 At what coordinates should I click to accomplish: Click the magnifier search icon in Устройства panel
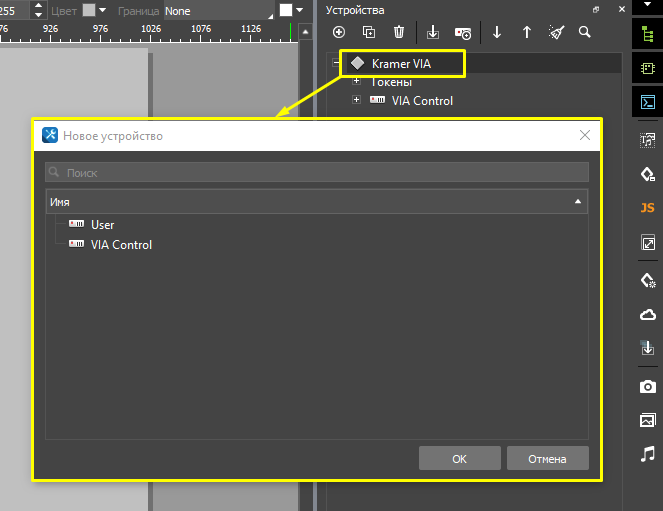tap(585, 32)
